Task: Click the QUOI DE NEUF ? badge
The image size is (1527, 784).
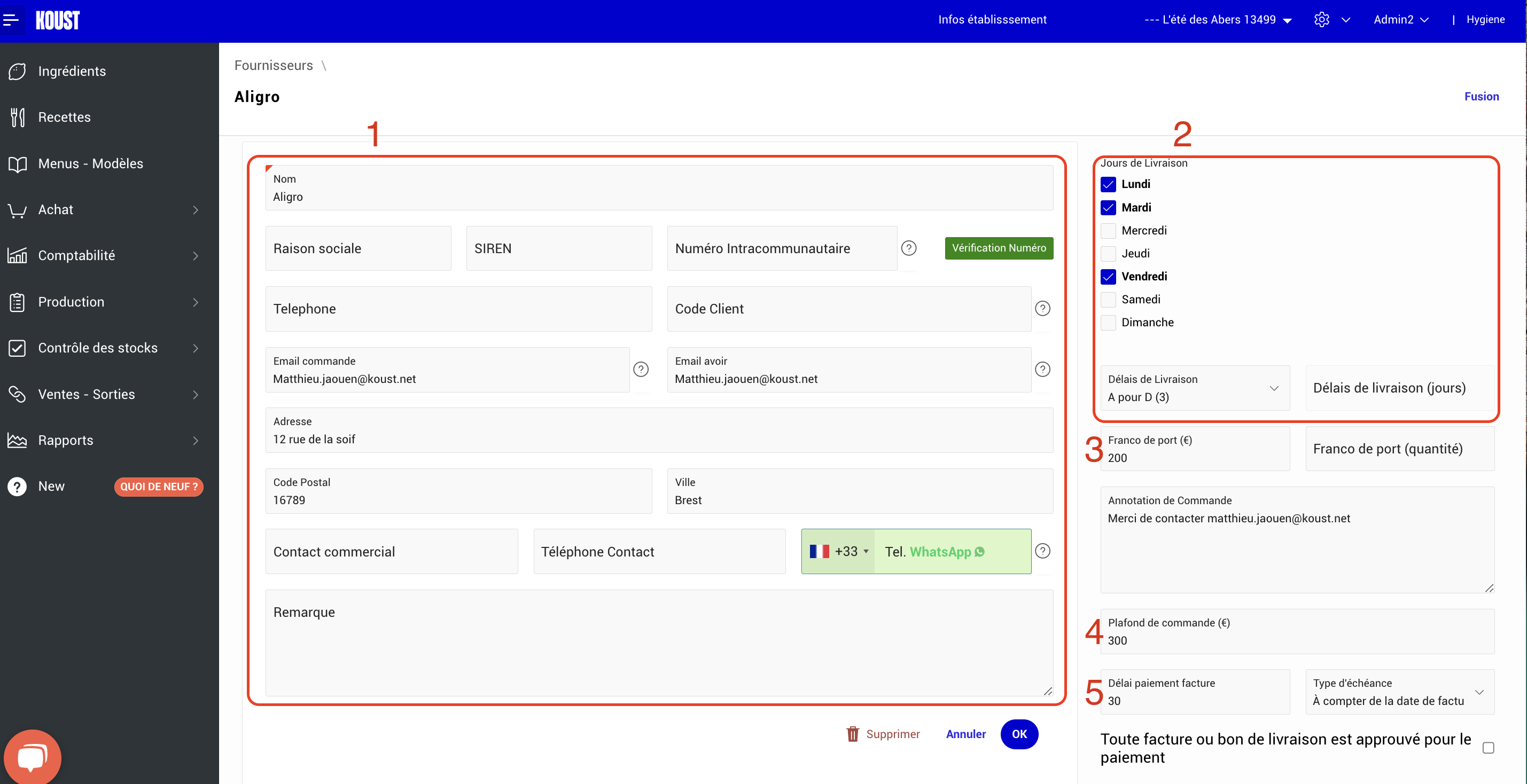Action: [x=159, y=487]
